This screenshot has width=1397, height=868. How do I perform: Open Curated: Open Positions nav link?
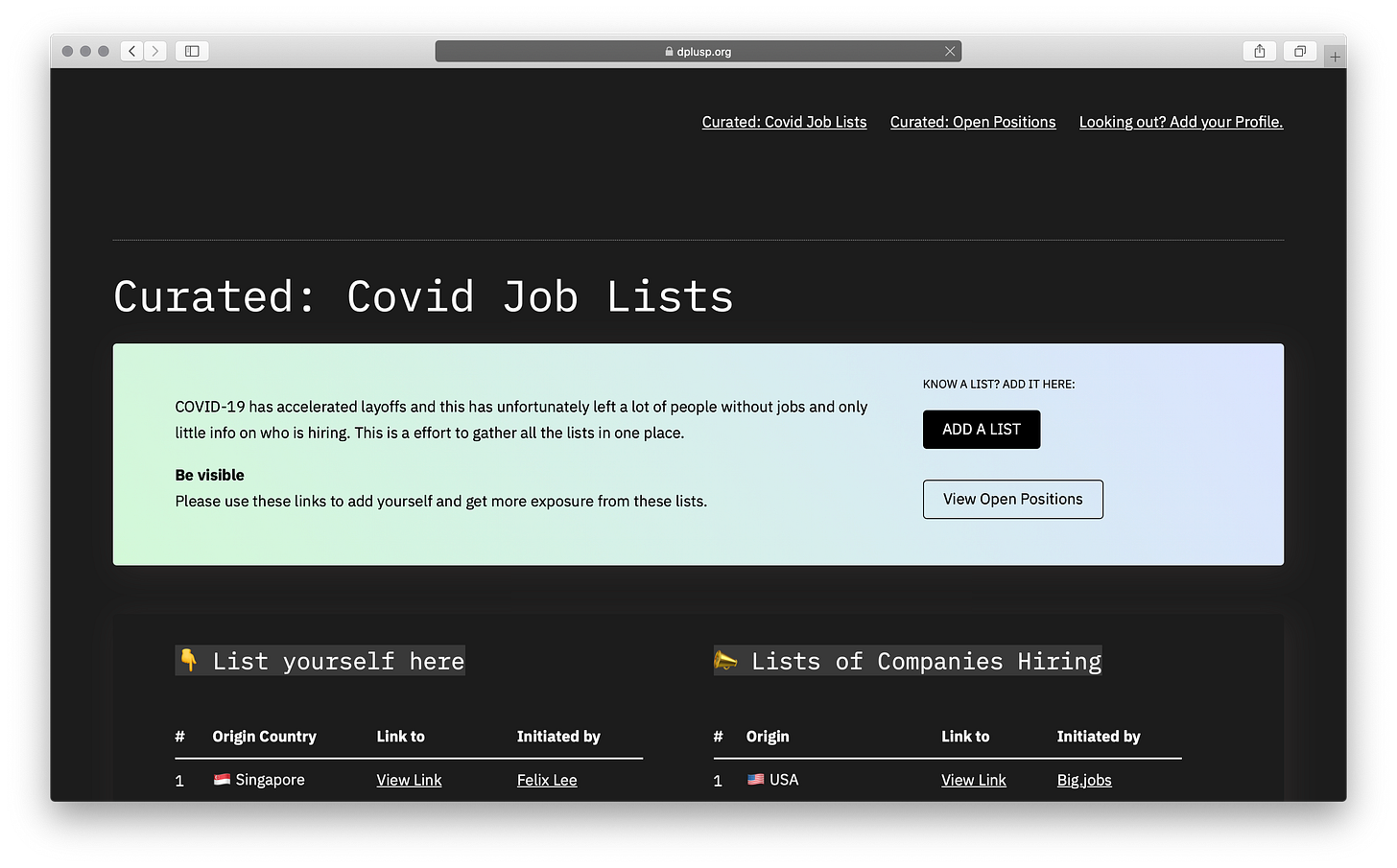[972, 122]
